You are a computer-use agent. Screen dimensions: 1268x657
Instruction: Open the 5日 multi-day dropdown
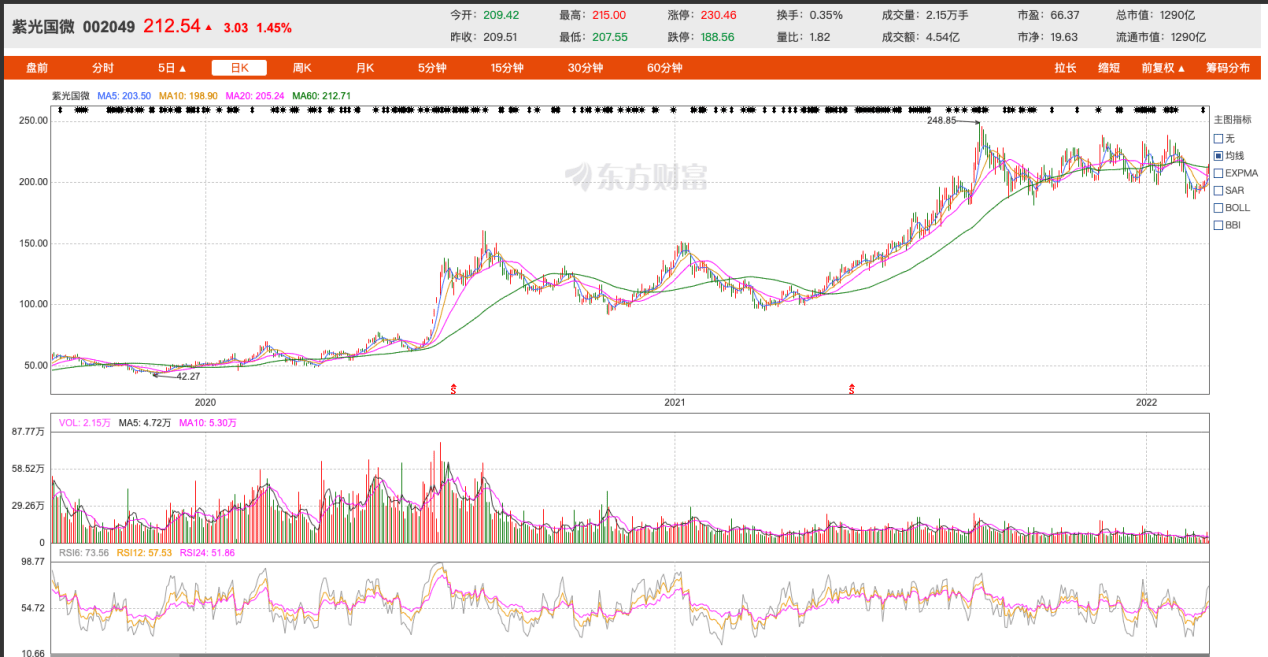pos(173,68)
